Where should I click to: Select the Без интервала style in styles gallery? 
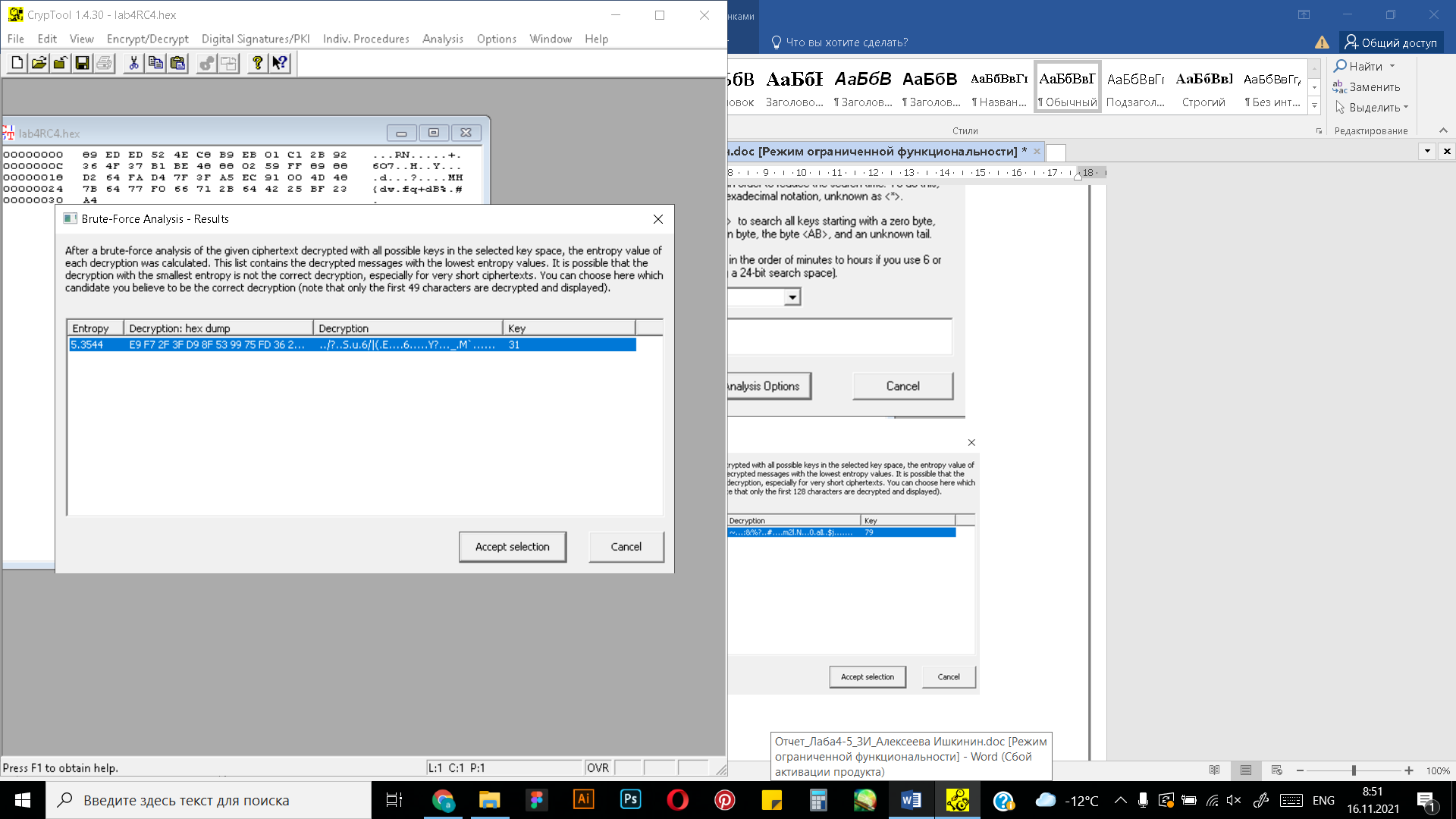[x=1272, y=87]
